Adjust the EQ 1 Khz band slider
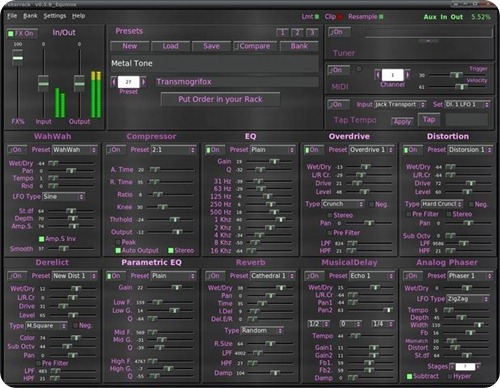 (x=270, y=220)
